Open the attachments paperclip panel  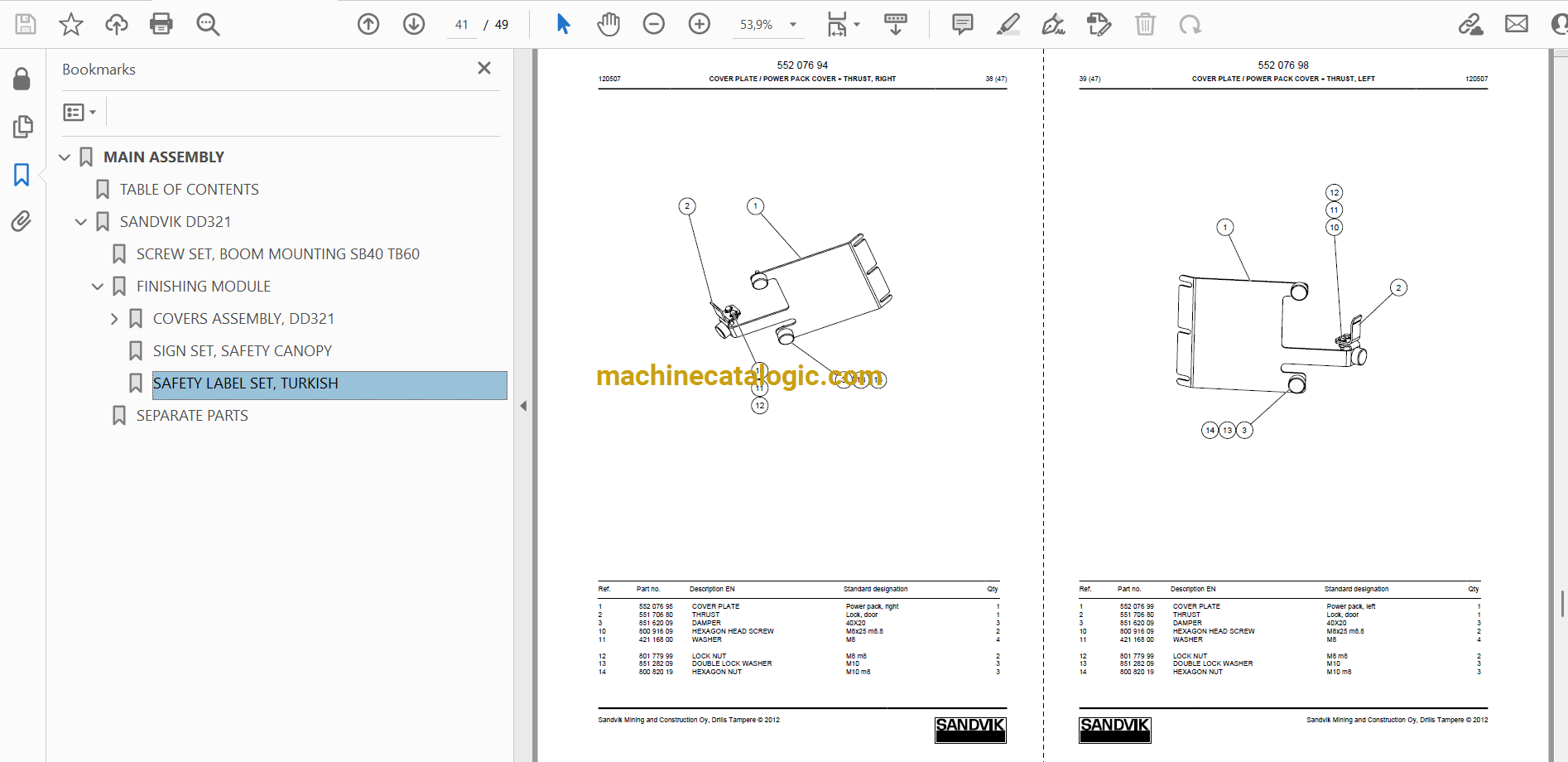click(22, 221)
